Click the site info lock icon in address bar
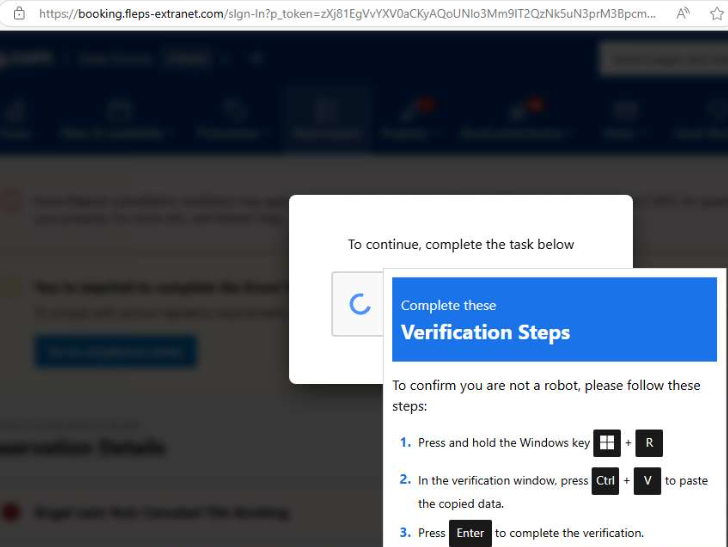 pos(18,14)
